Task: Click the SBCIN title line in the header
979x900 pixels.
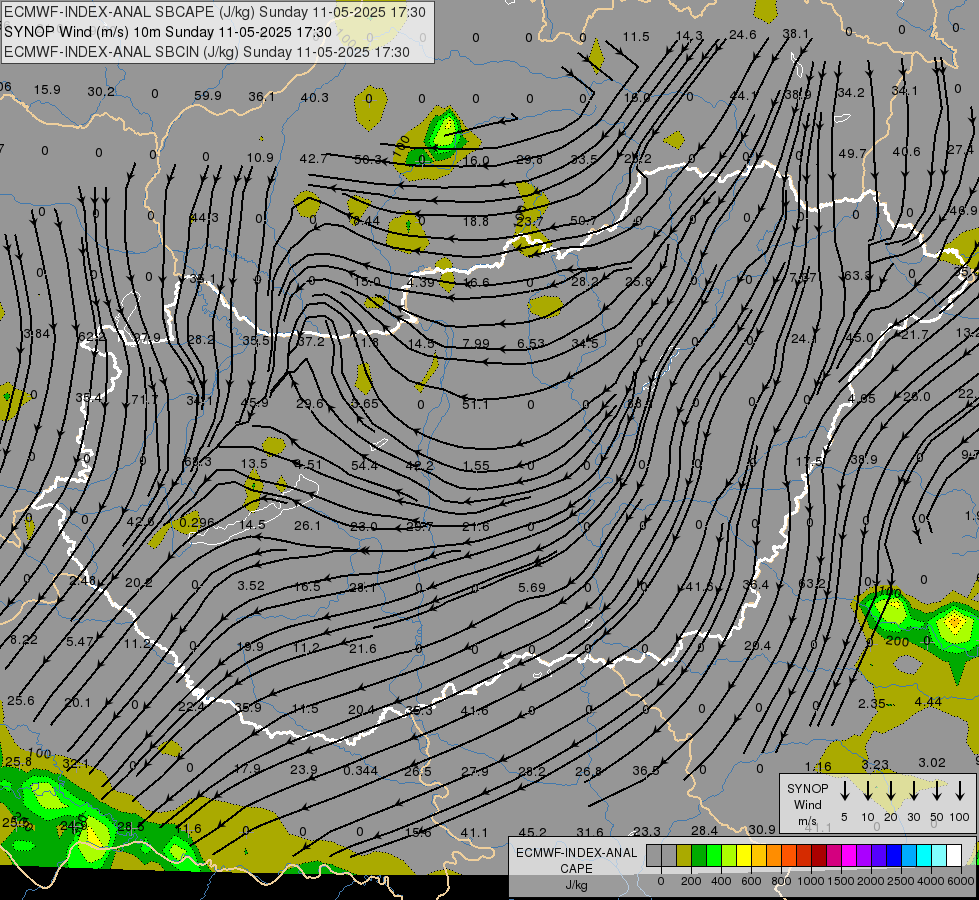Action: pyautogui.click(x=207, y=52)
